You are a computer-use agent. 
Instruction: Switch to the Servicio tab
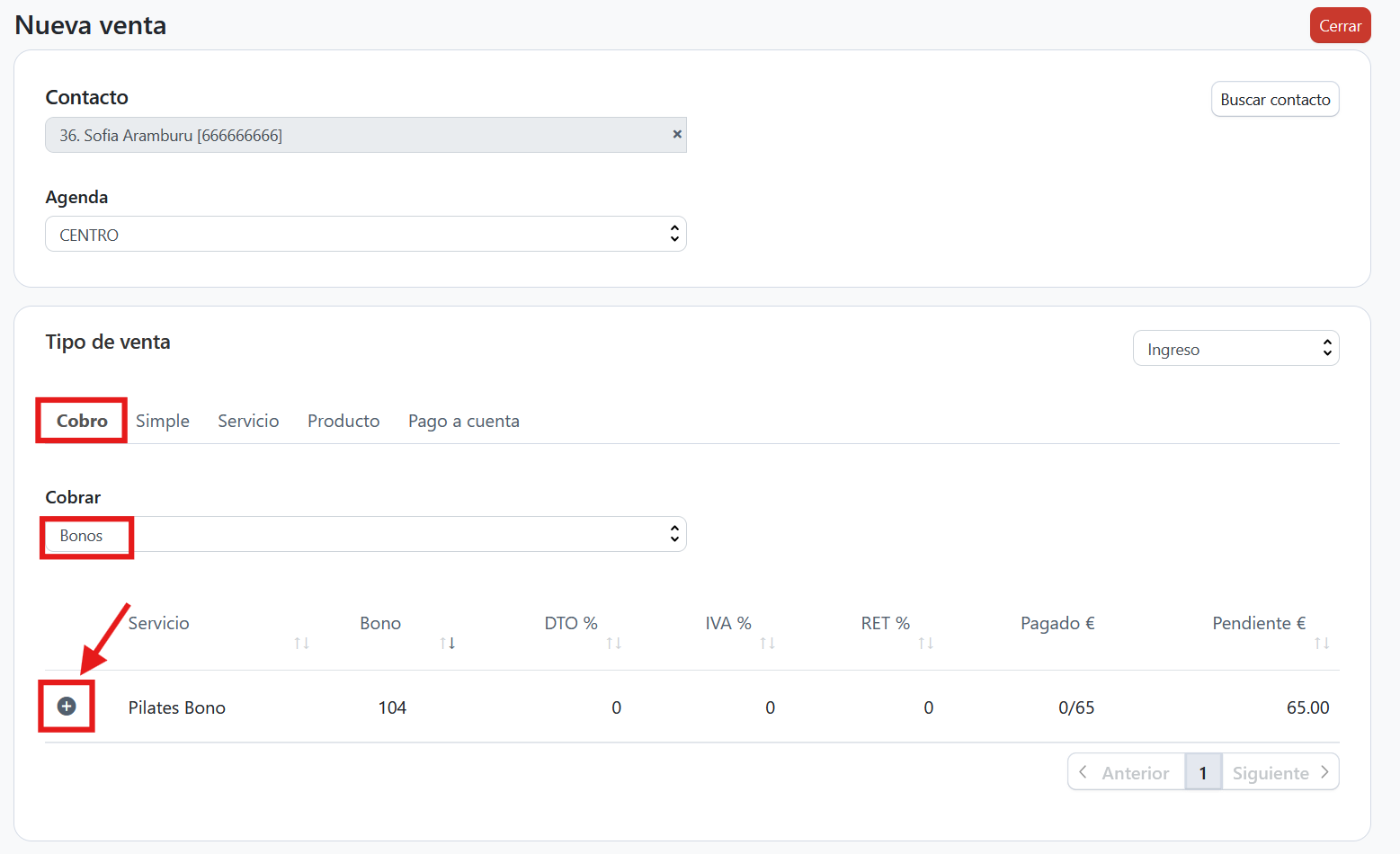click(248, 421)
